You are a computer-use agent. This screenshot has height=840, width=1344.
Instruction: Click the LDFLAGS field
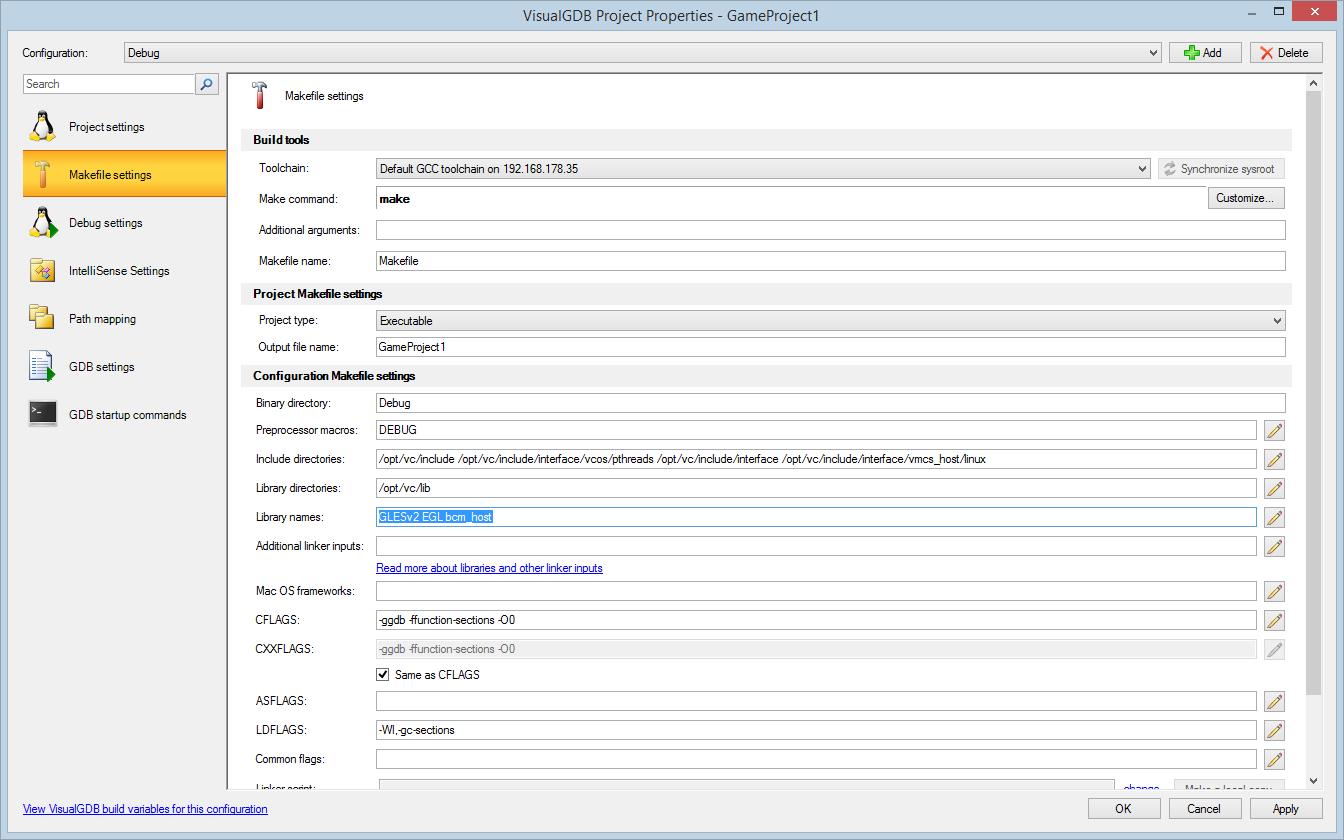pos(816,730)
